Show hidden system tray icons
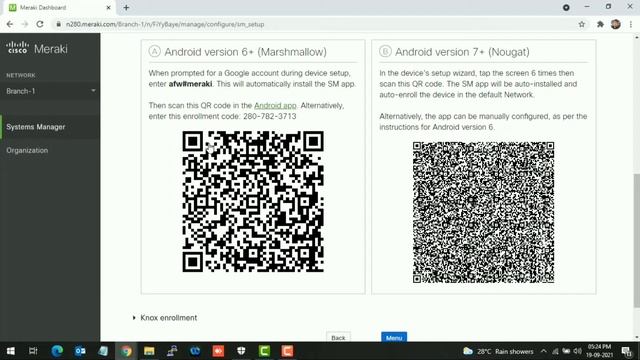The image size is (640, 360). 544,351
